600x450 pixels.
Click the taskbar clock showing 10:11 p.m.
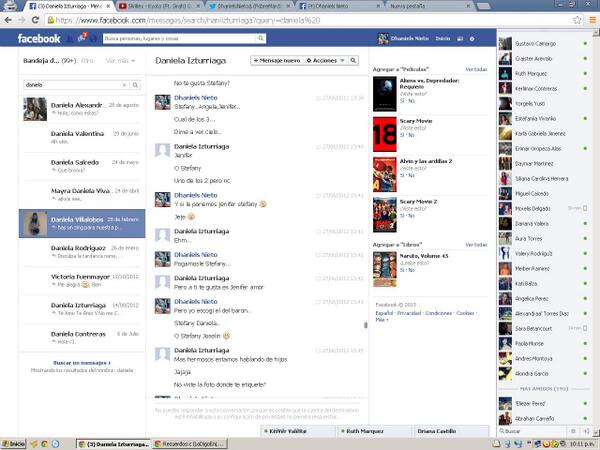(x=581, y=444)
